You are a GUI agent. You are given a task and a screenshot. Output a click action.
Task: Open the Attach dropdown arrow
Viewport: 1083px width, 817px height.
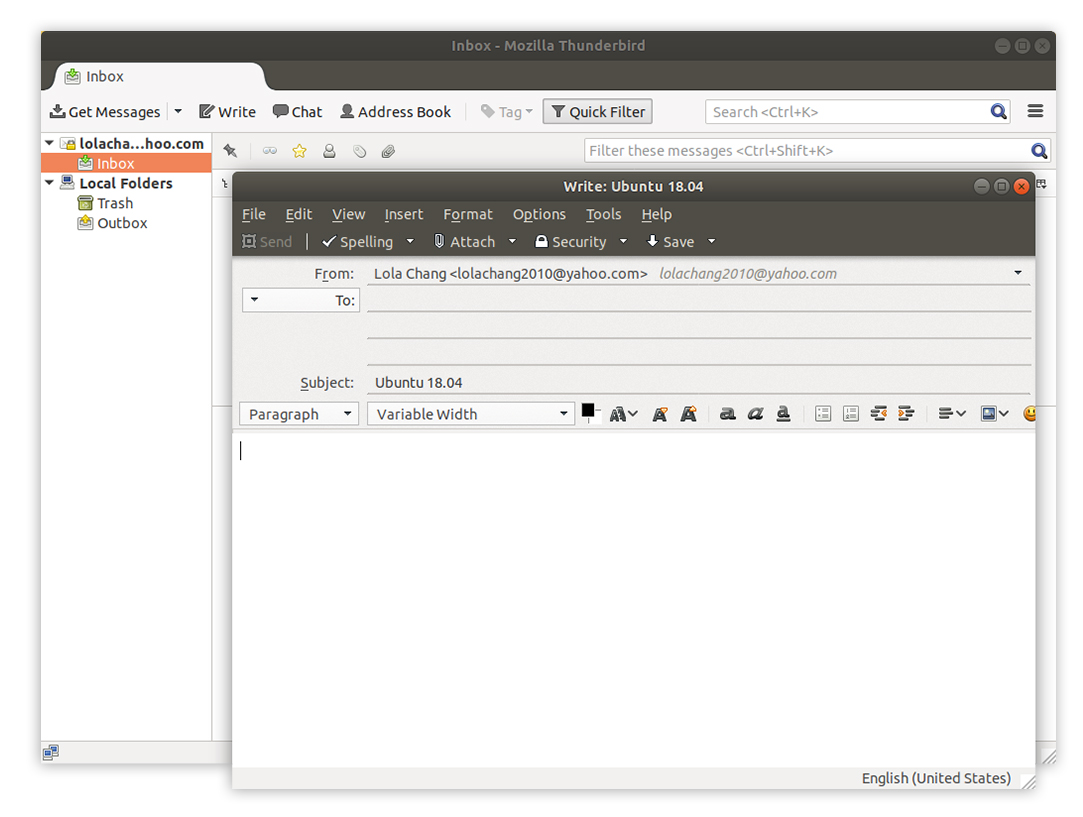(512, 241)
